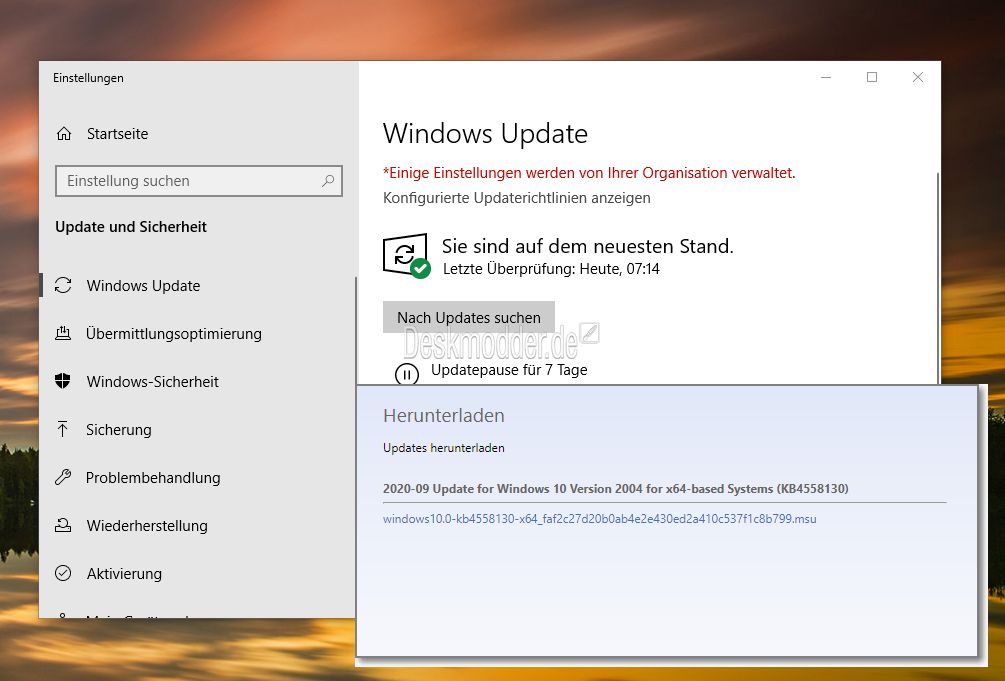Click the Windows-Sicherheit shield icon

click(63, 381)
